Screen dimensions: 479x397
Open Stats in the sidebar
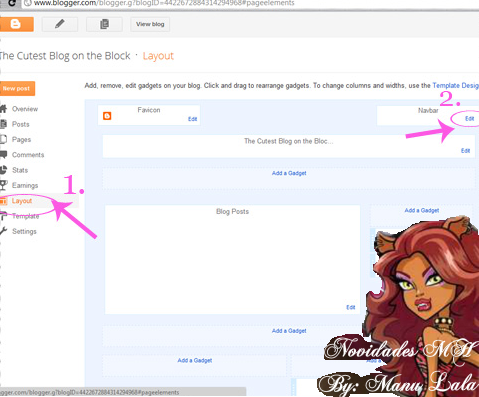(20, 170)
